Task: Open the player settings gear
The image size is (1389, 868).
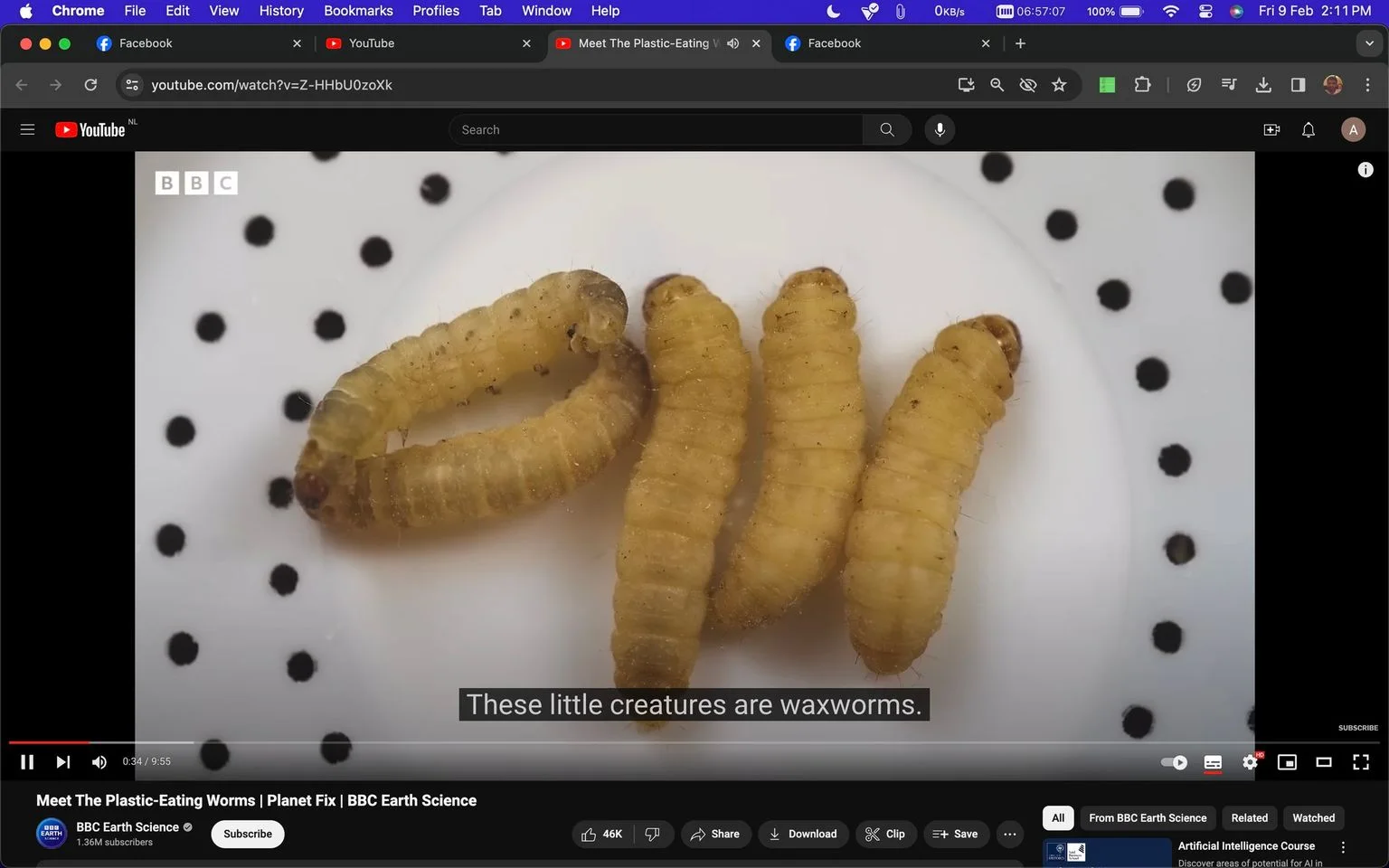Action: 1250,762
